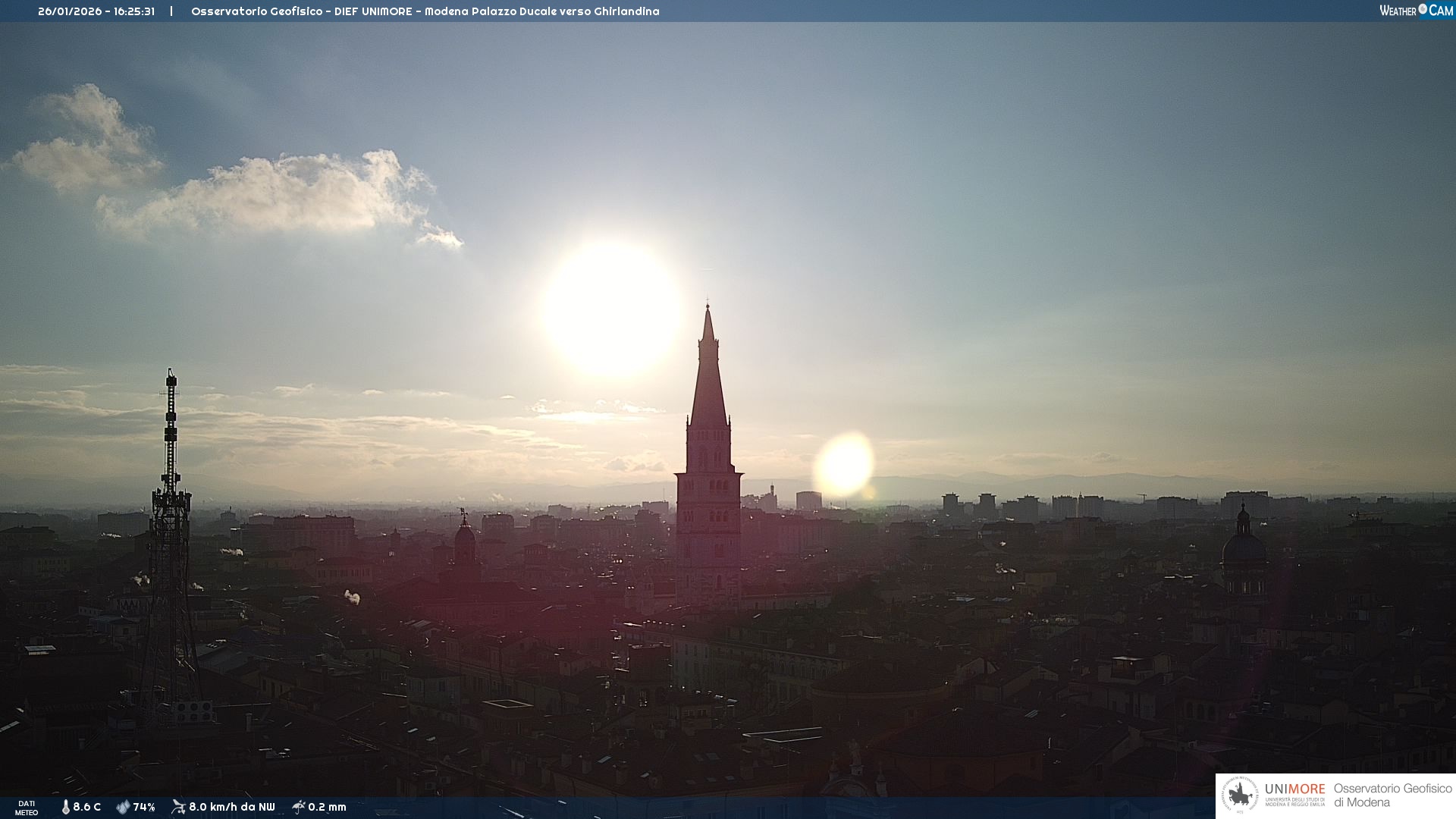This screenshot has height=819, width=1456.
Task: Click the 74% humidity value
Action: [144, 807]
